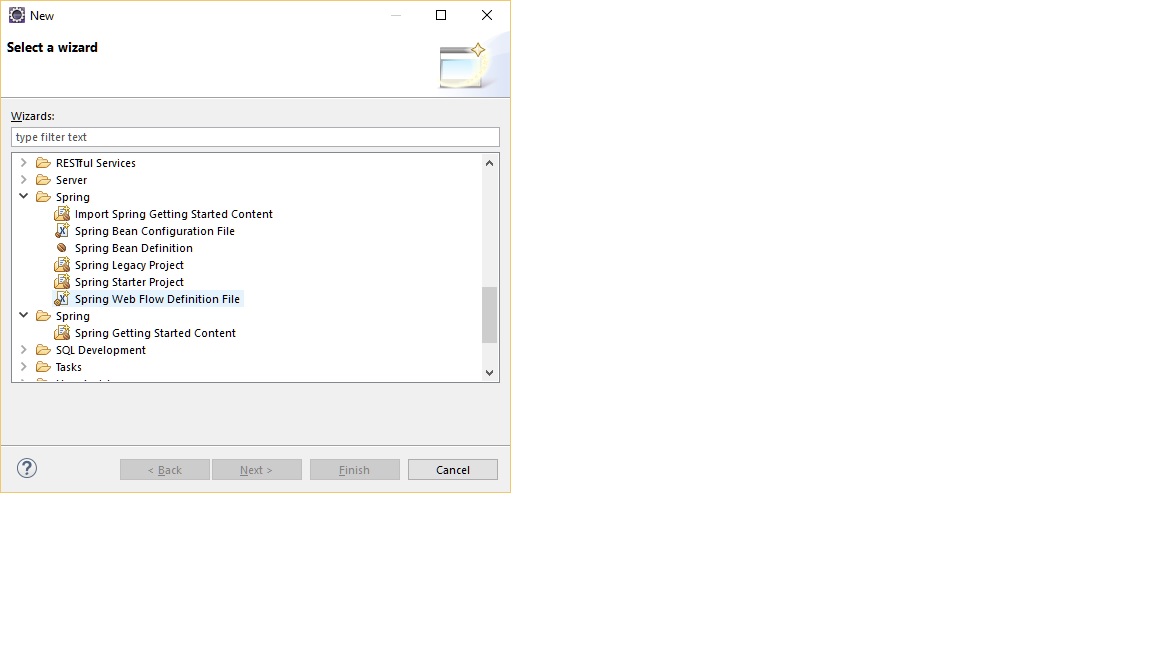Image resolution: width=1152 pixels, height=648 pixels.
Task: Select the RESTful Services category label
Action: 96,163
